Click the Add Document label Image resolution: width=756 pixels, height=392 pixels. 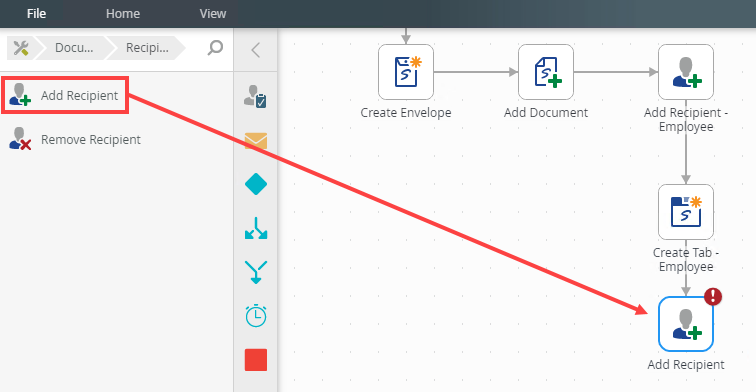point(546,113)
